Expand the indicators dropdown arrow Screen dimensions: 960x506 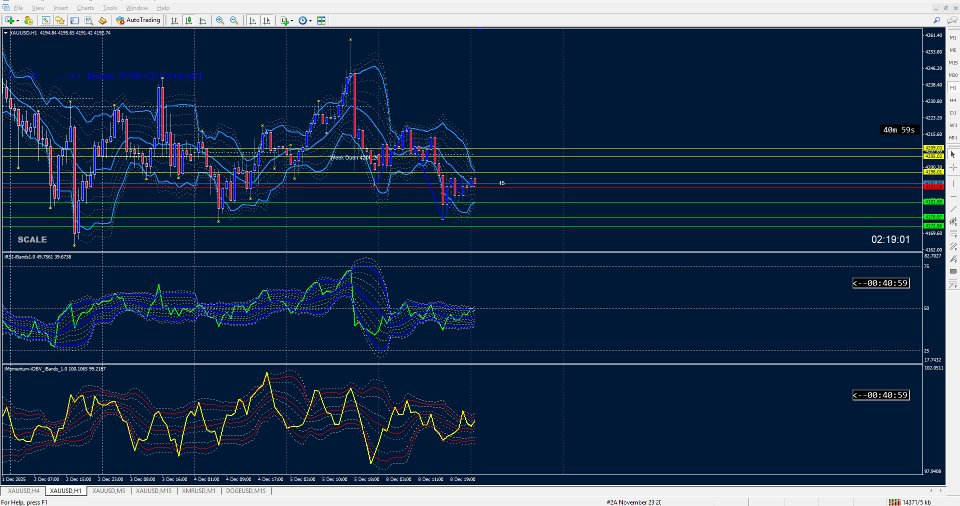pos(292,20)
